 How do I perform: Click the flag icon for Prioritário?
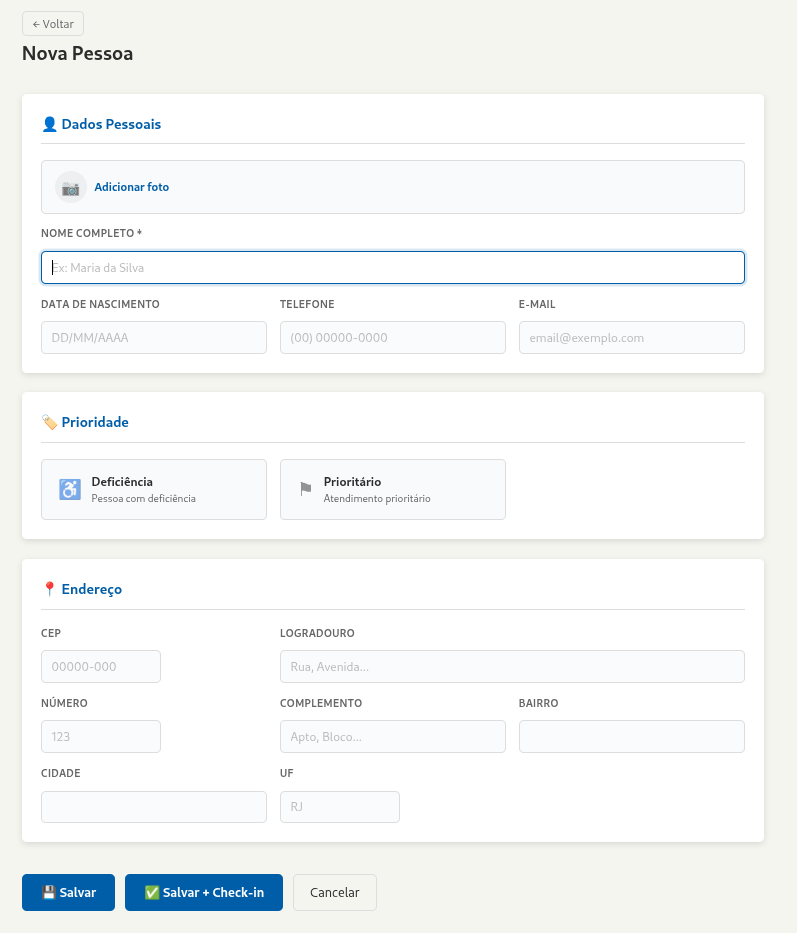click(x=306, y=489)
